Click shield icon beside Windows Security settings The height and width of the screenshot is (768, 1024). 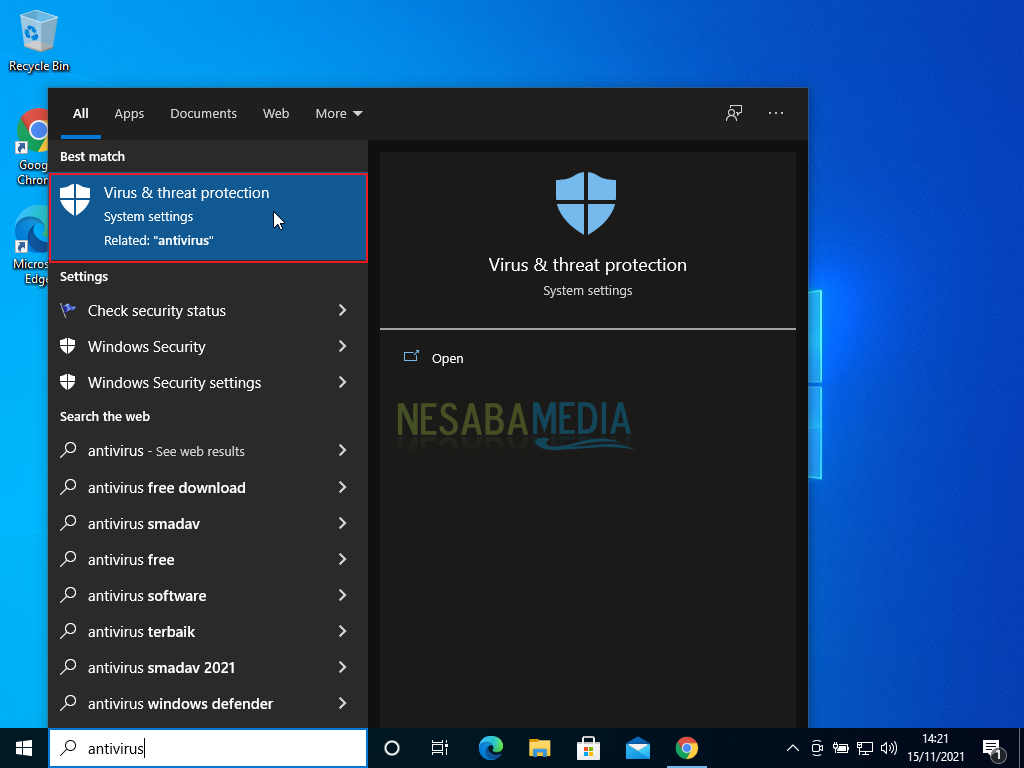coord(68,382)
